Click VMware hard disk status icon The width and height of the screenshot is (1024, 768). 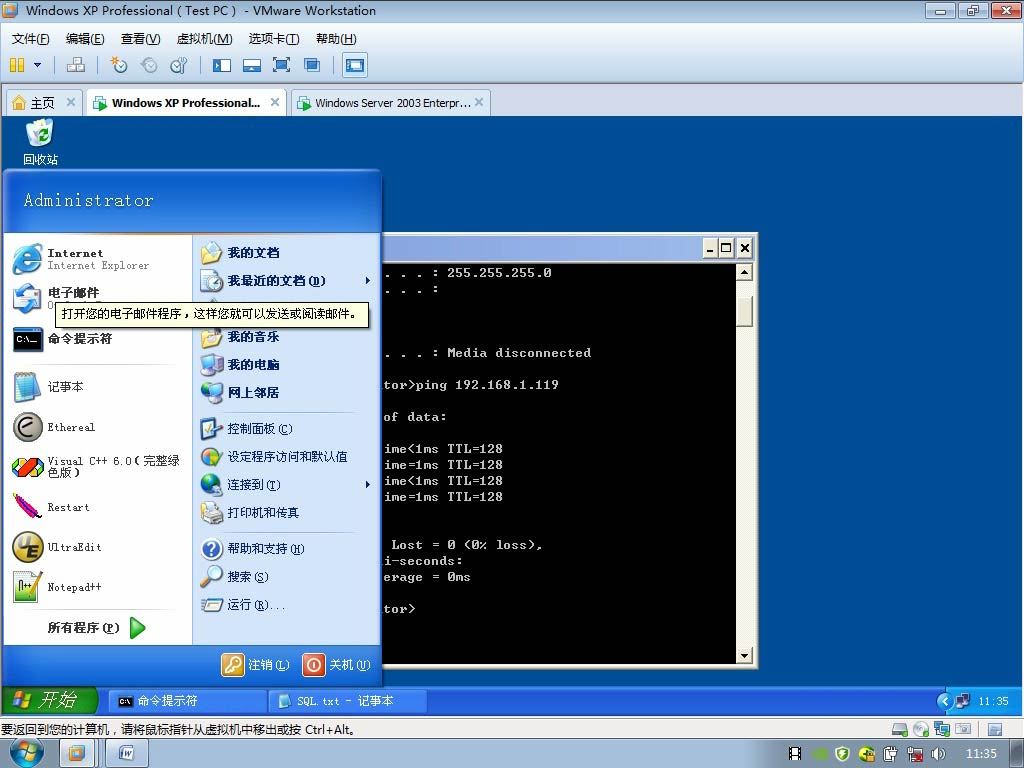(x=900, y=729)
